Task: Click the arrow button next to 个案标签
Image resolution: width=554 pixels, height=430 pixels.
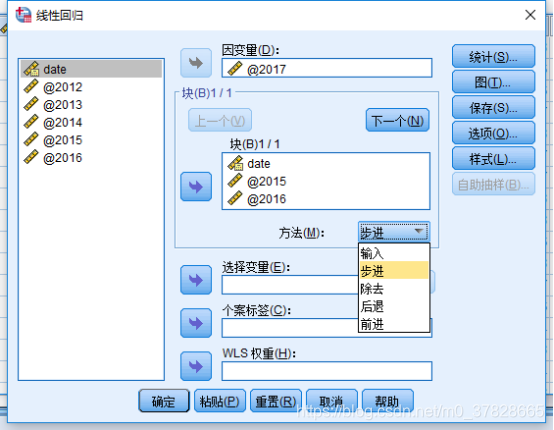Action: tap(196, 323)
